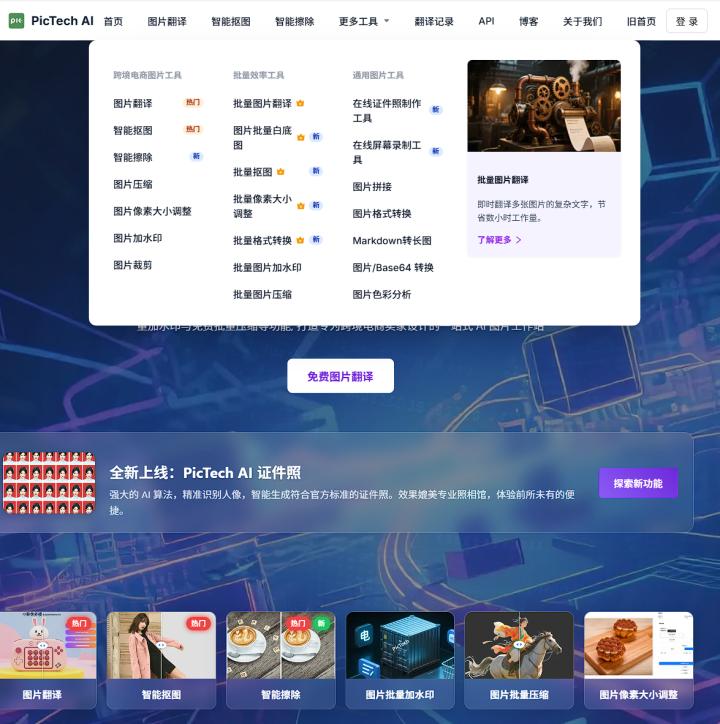
Task: Select Markdown转长图 menu entry
Action: point(392,241)
